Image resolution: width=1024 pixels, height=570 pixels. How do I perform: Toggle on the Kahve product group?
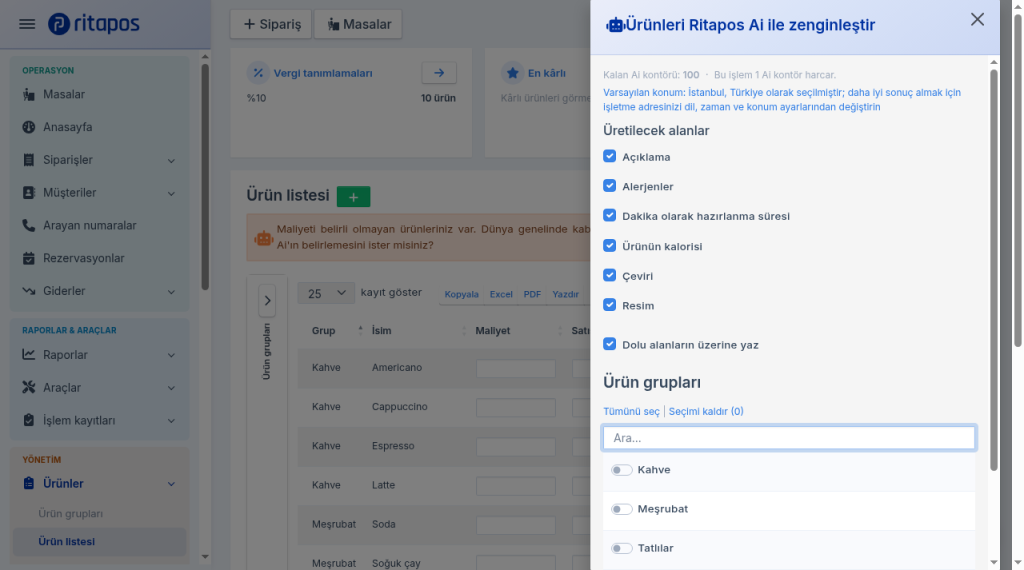click(x=622, y=470)
